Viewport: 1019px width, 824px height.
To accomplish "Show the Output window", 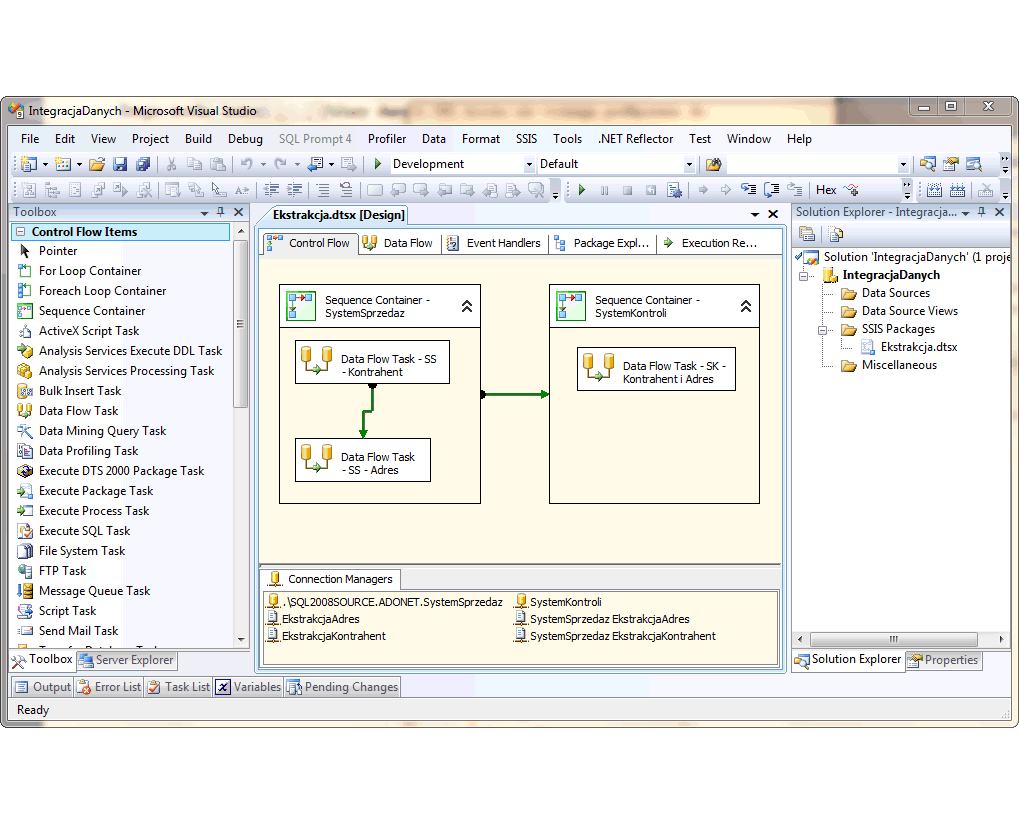I will pos(43,688).
